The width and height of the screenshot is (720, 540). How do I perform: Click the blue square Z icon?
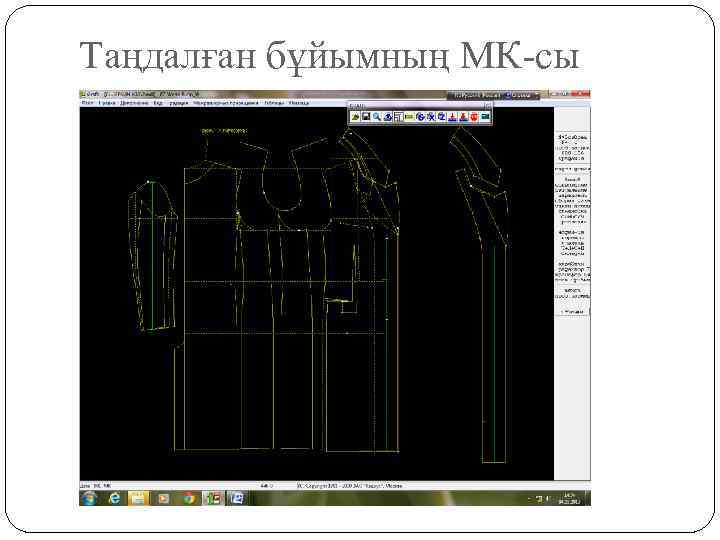tap(441, 117)
